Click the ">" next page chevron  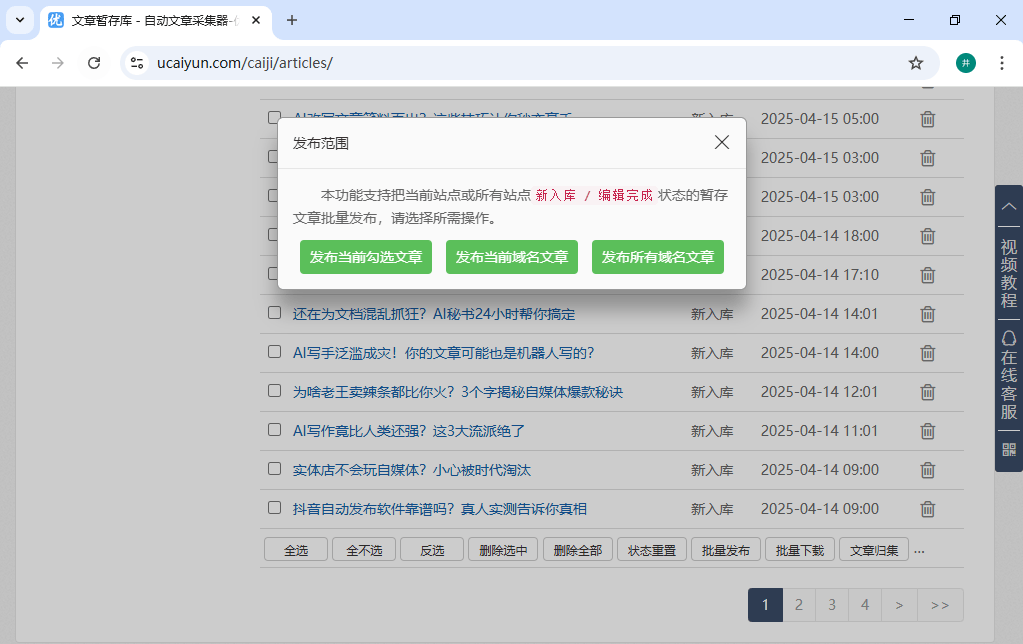click(898, 604)
